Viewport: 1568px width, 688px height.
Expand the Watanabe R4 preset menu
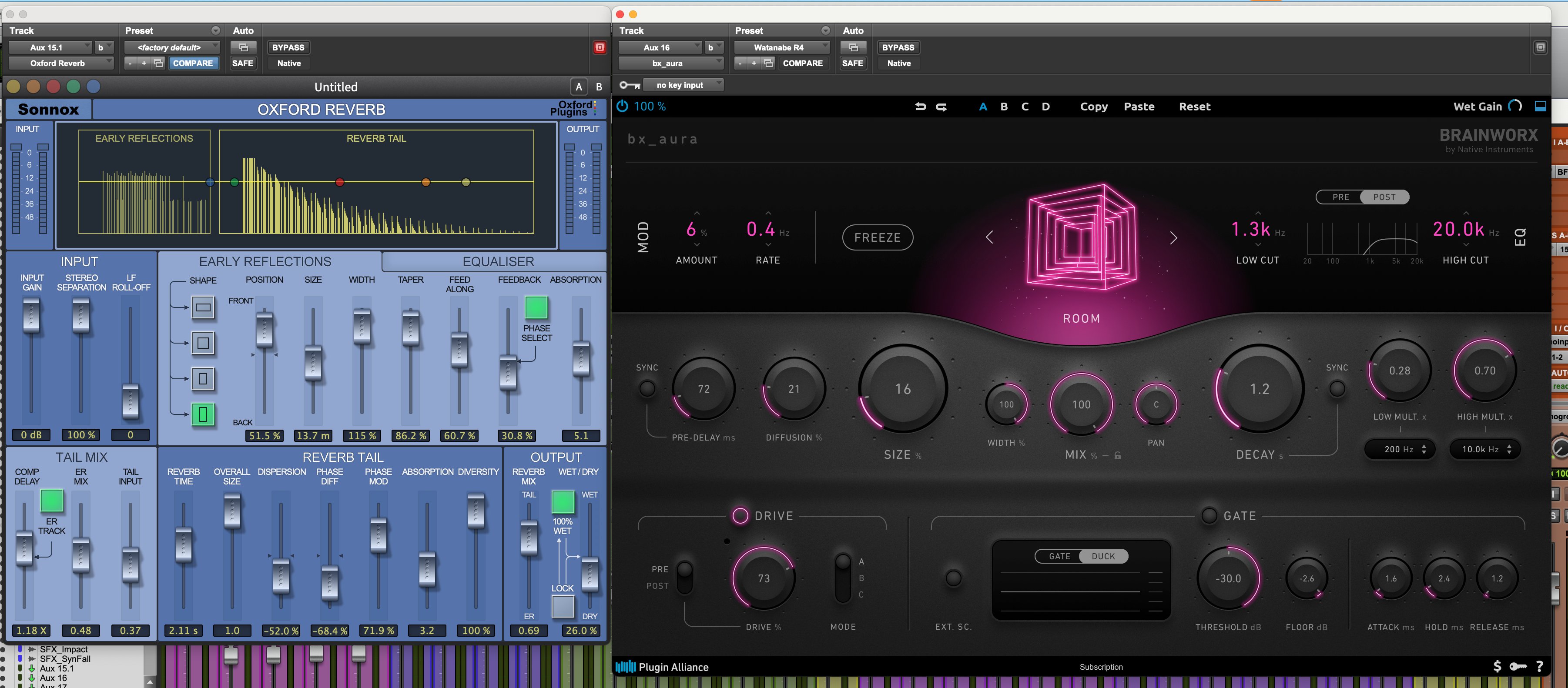[781, 47]
